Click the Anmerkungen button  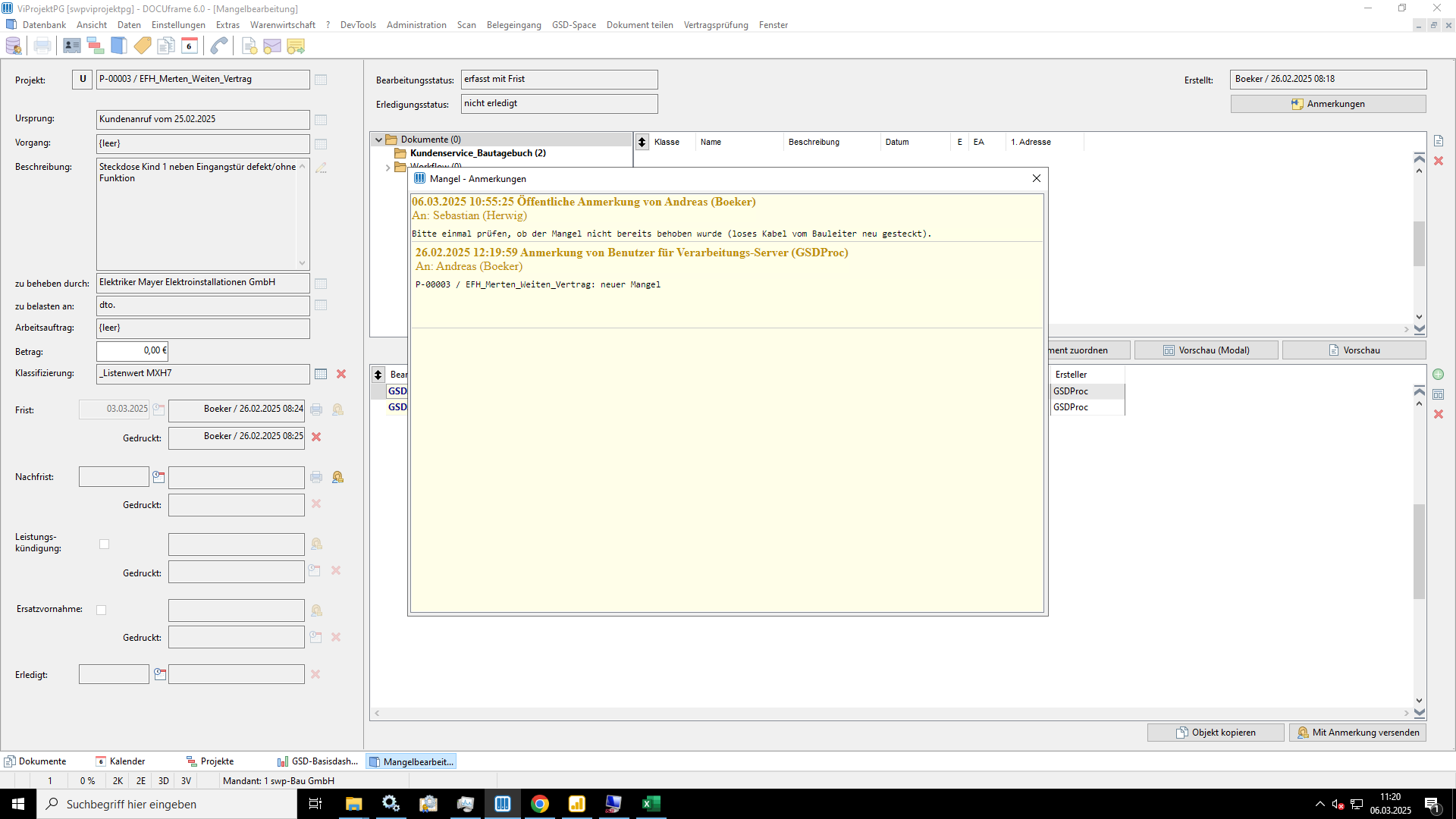(1328, 104)
